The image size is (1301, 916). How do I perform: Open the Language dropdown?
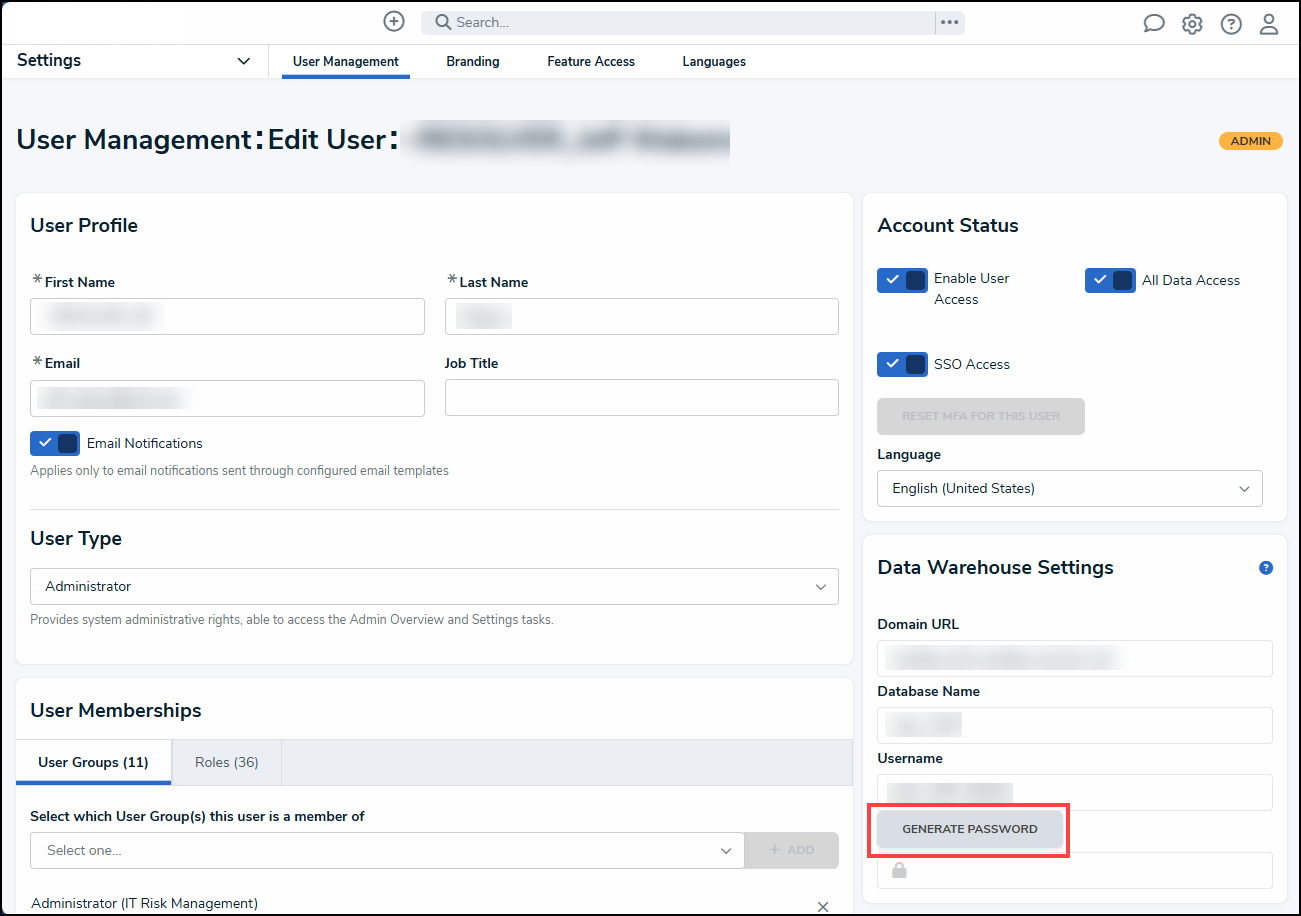[1070, 489]
